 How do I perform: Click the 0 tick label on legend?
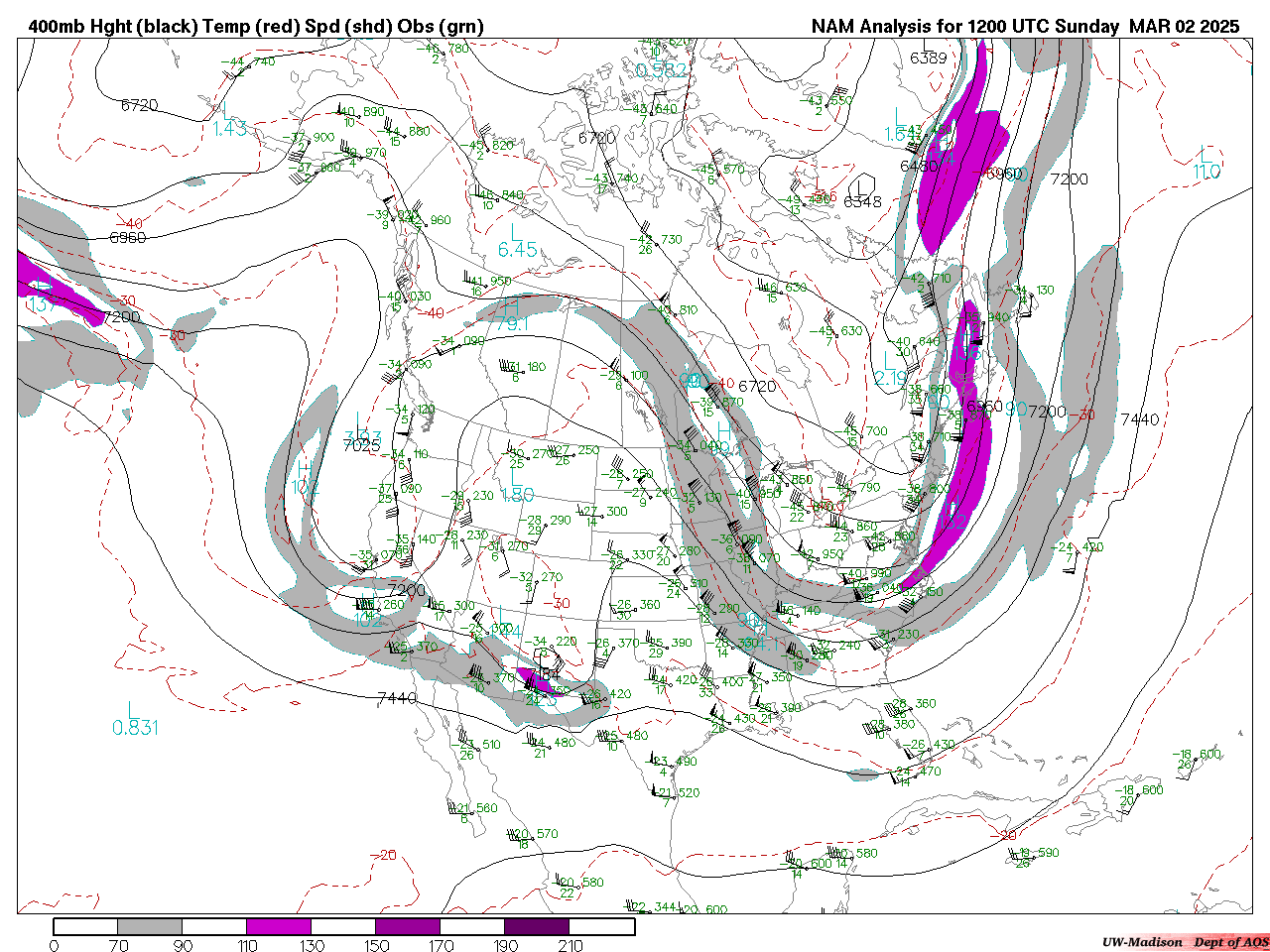54,945
